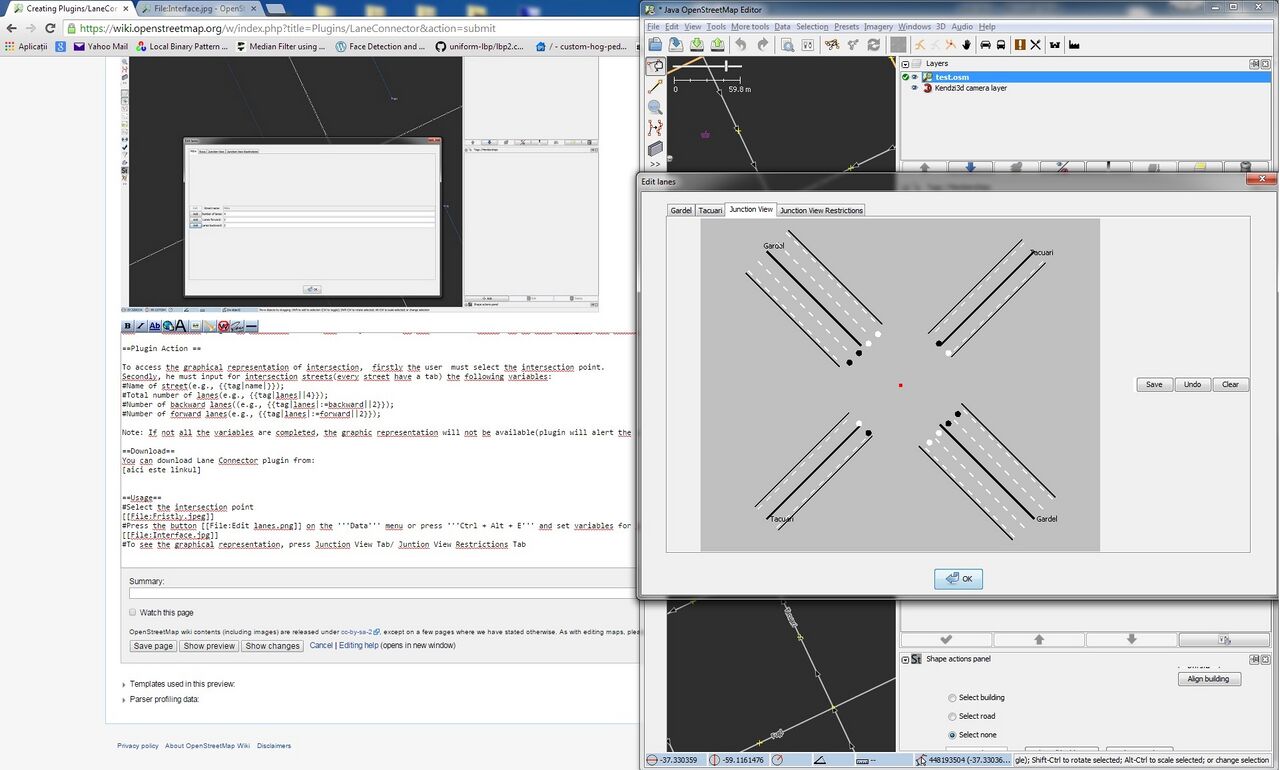1280x770 pixels.
Task: Click the 'Editing help' link
Action: (358, 646)
